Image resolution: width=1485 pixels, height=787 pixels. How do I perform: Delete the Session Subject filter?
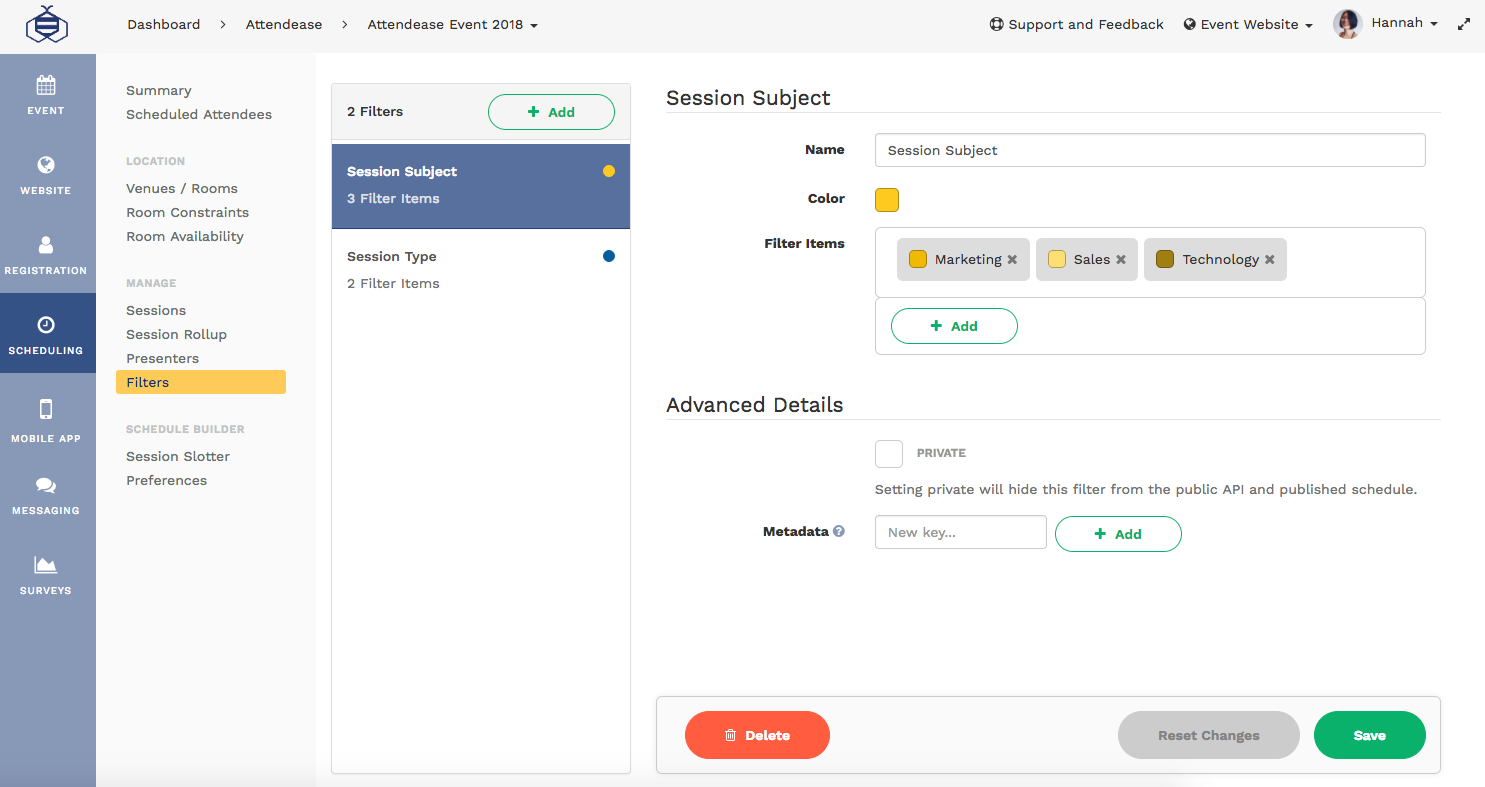(757, 735)
